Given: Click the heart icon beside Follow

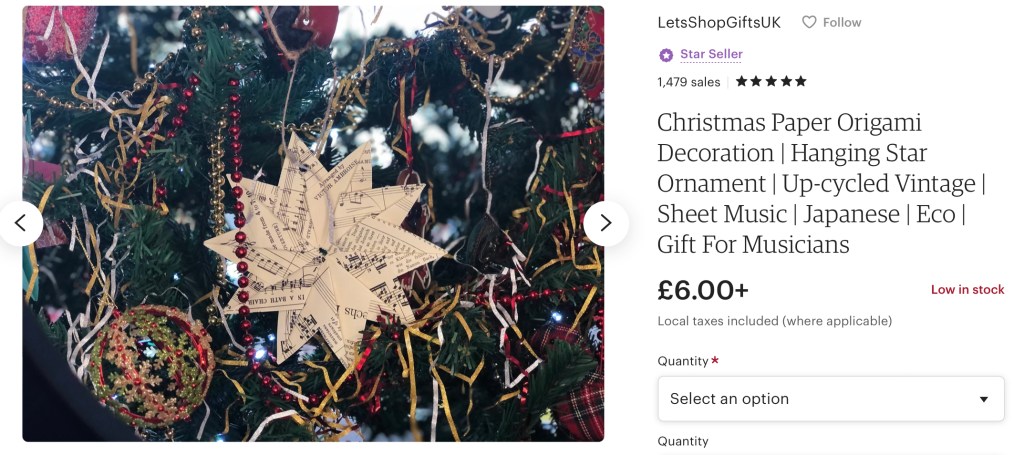Looking at the screenshot, I should click(x=809, y=22).
